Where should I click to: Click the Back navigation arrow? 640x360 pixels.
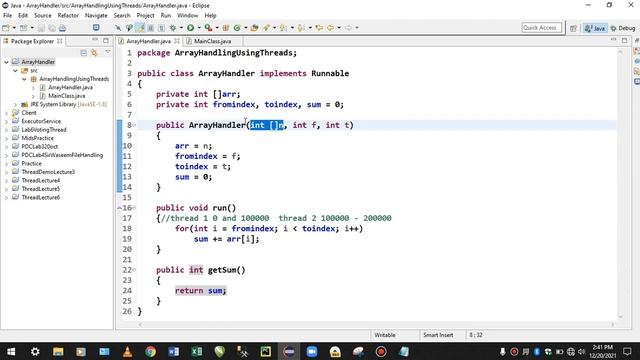pos(330,28)
